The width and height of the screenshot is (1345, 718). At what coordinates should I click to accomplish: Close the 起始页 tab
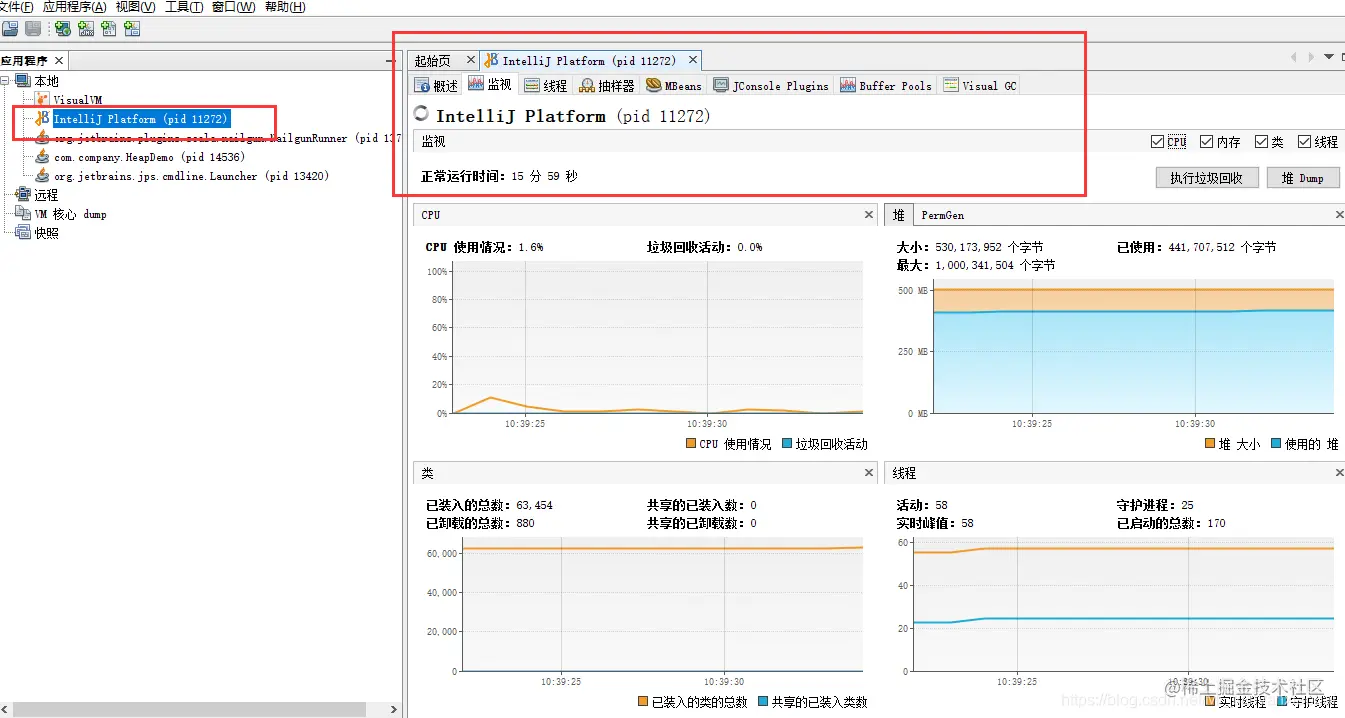[471, 60]
